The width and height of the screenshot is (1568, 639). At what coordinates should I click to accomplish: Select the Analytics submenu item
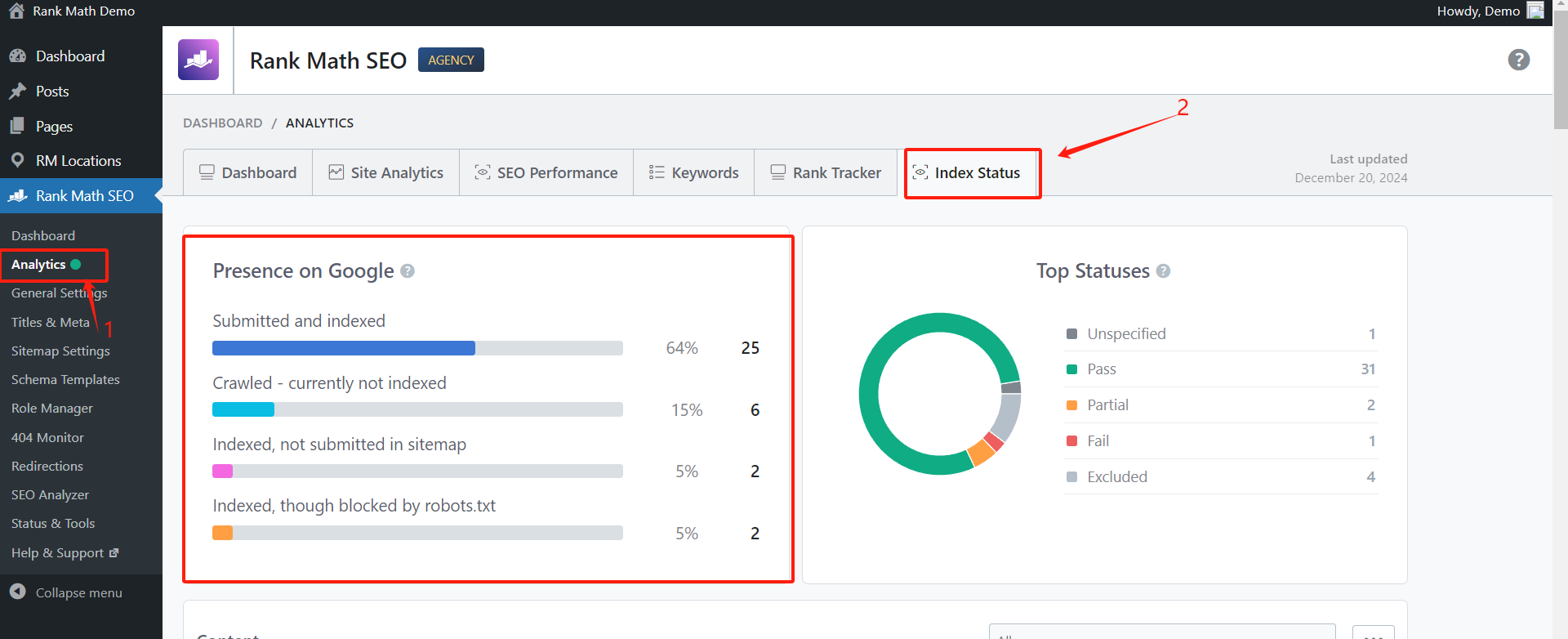tap(46, 264)
